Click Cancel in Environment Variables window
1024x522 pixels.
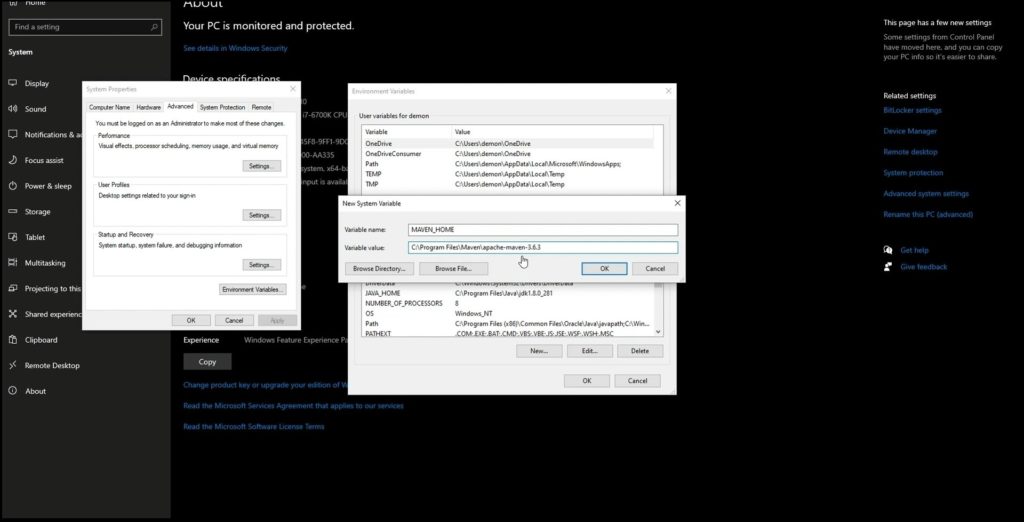click(637, 381)
